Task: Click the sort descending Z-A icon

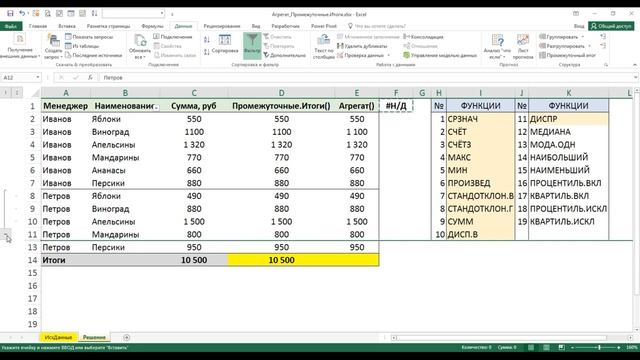Action: (207, 52)
